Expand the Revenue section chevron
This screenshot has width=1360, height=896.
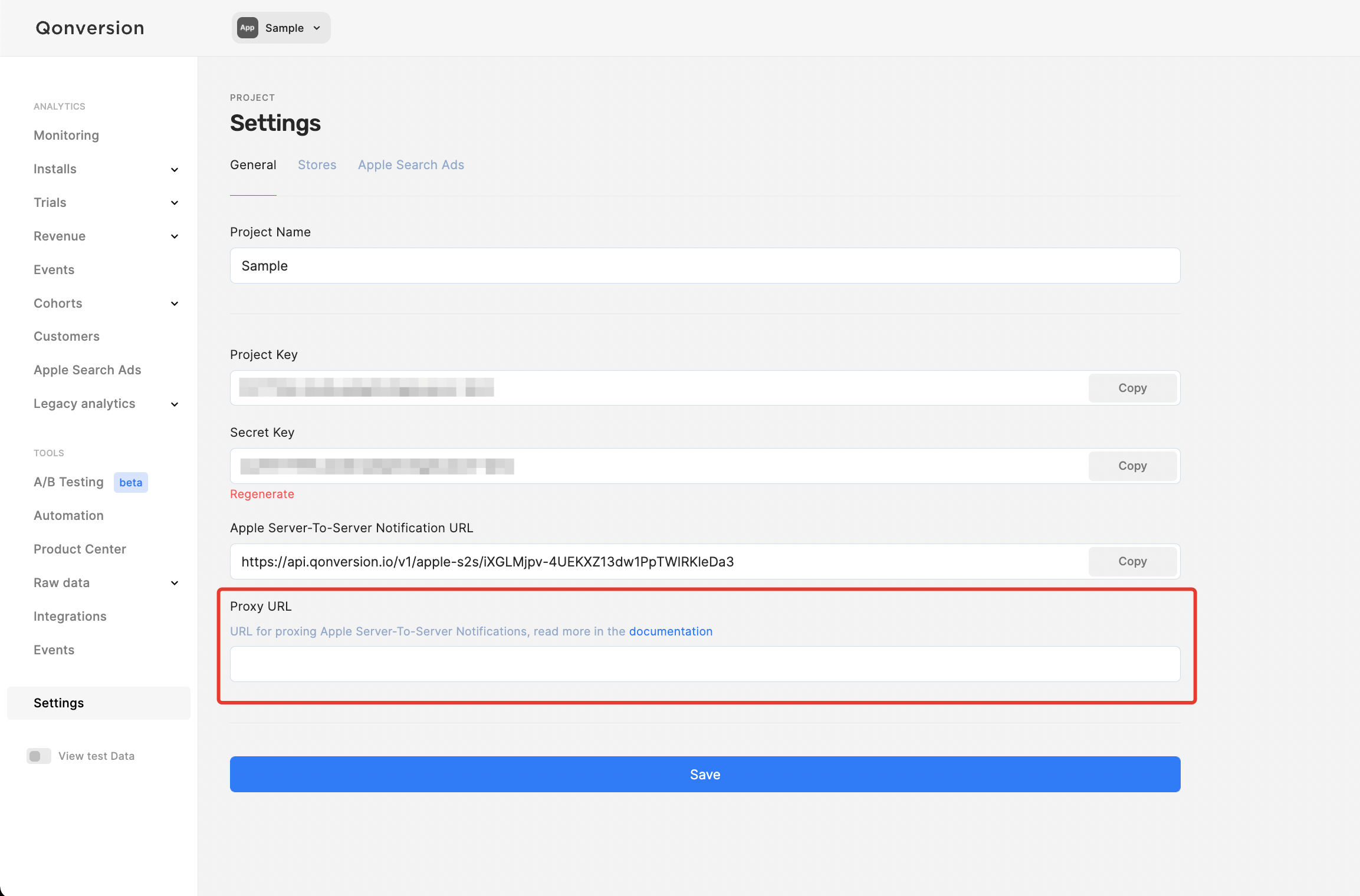[x=175, y=236]
